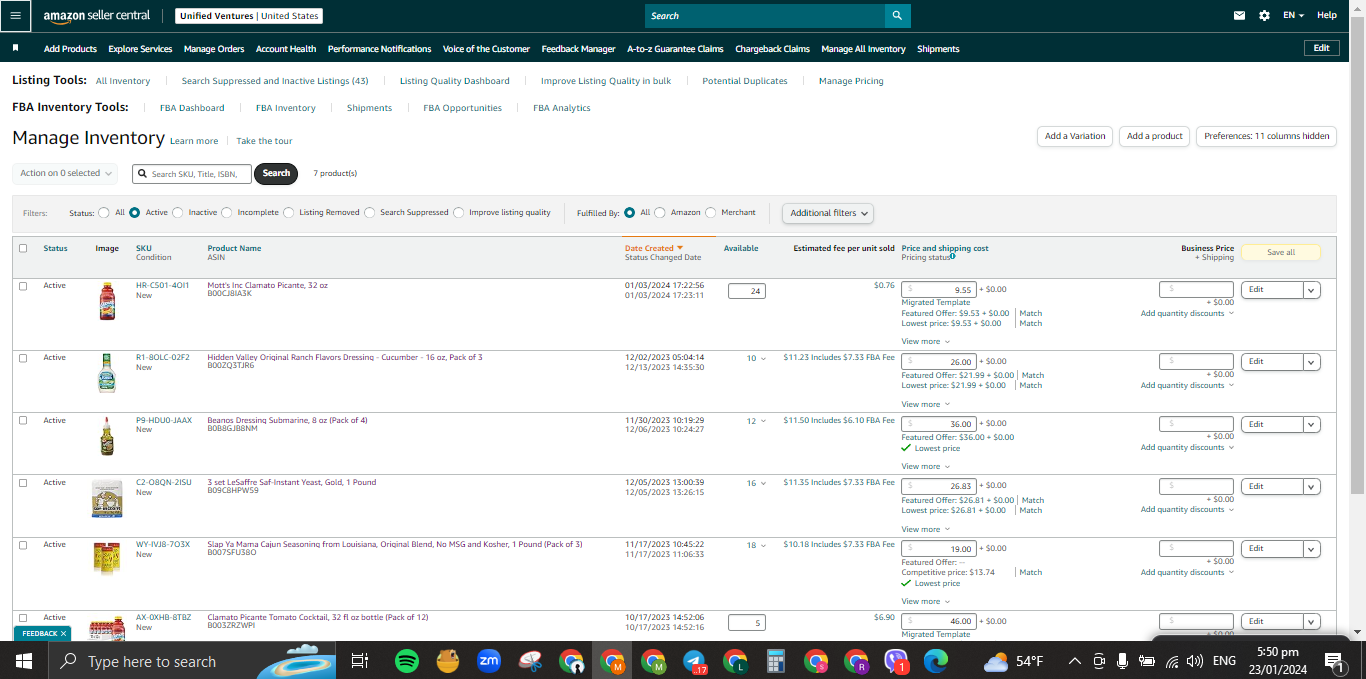The image size is (1366, 679).
Task: Open the Action on 0 selected dropdown
Action: click(x=65, y=173)
